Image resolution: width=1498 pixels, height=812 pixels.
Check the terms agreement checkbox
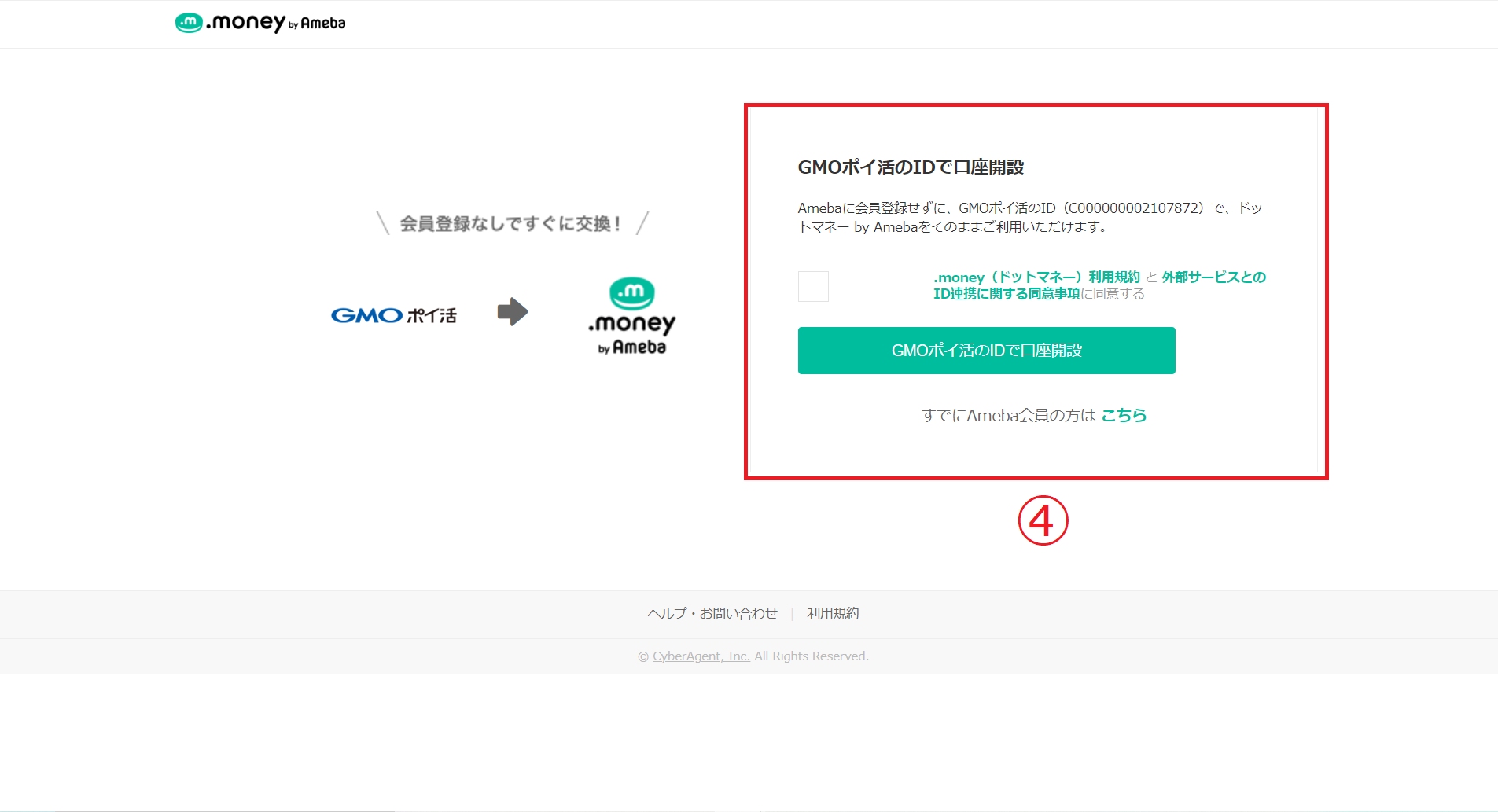click(x=813, y=286)
